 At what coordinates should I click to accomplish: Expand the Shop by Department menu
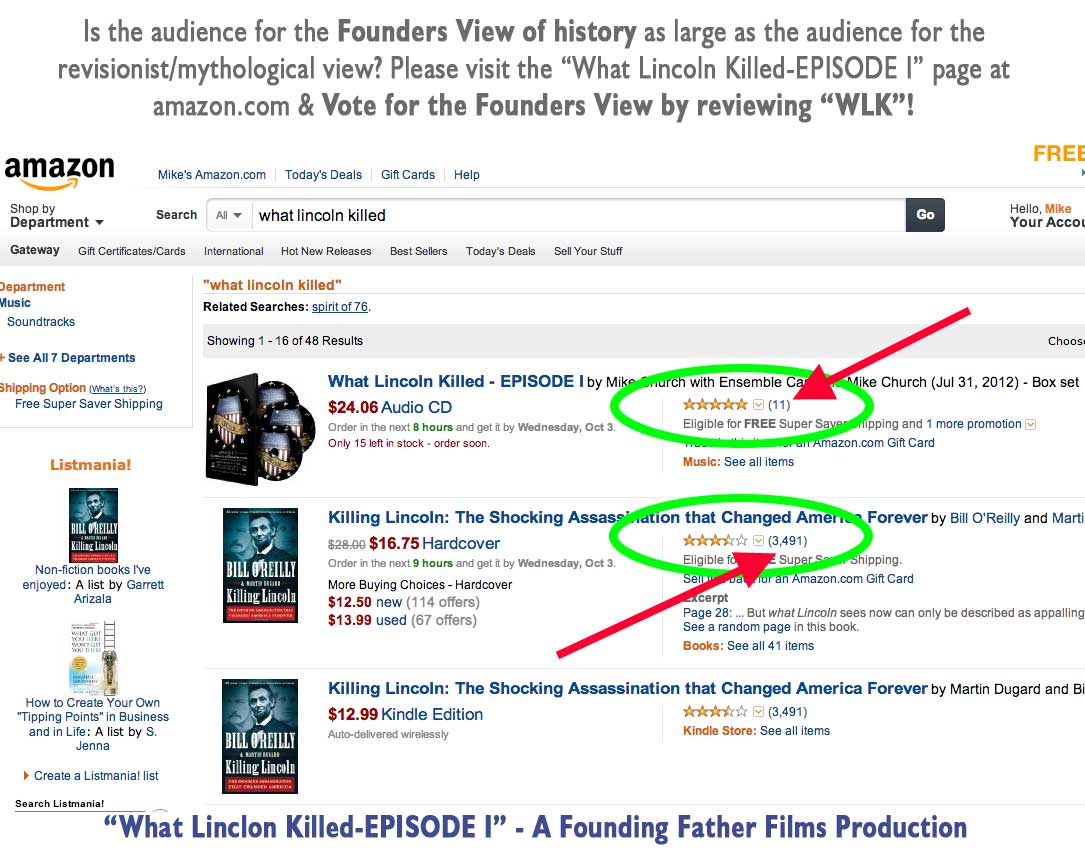tap(57, 215)
